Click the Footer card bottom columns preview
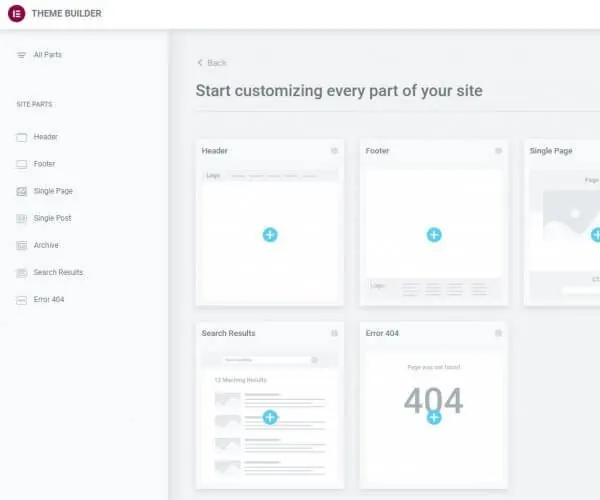 click(434, 289)
